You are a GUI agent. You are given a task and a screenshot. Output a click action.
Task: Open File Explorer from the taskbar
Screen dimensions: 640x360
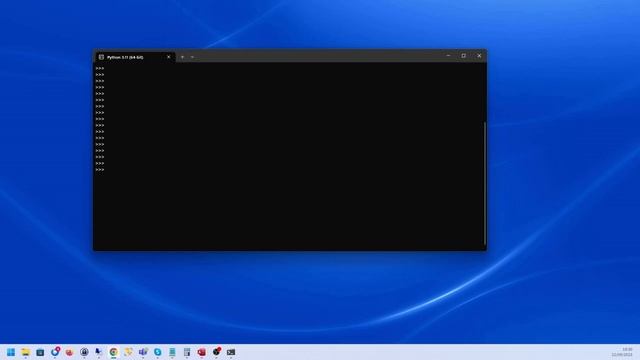[25, 352]
